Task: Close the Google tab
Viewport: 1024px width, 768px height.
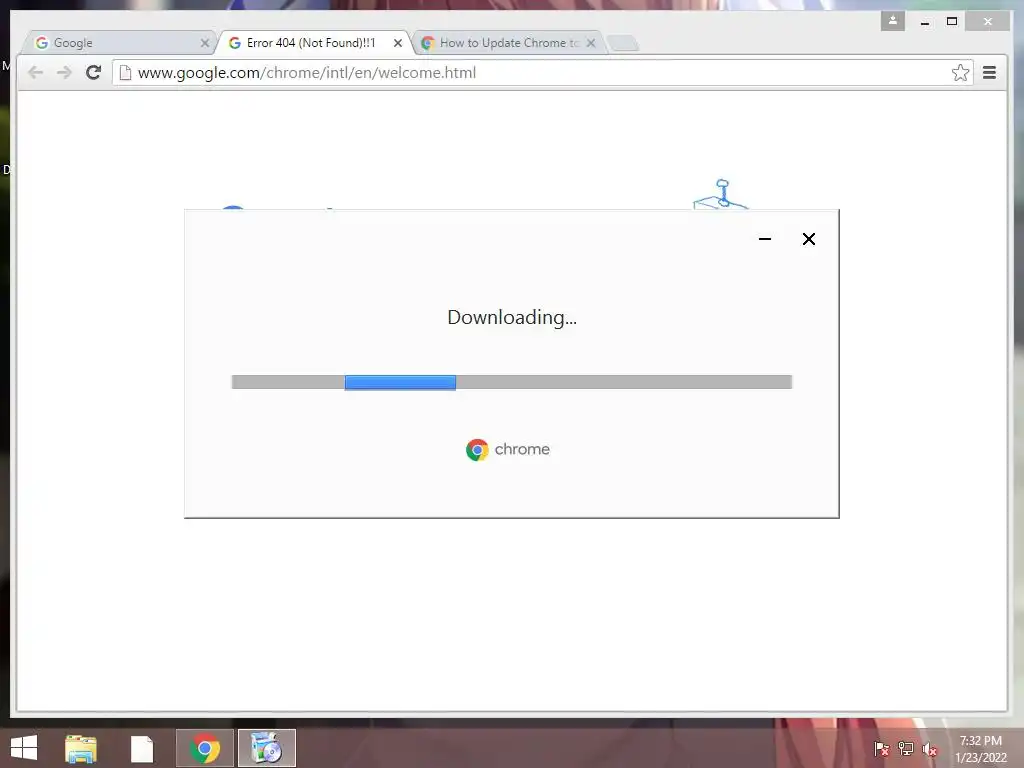Action: pos(204,43)
